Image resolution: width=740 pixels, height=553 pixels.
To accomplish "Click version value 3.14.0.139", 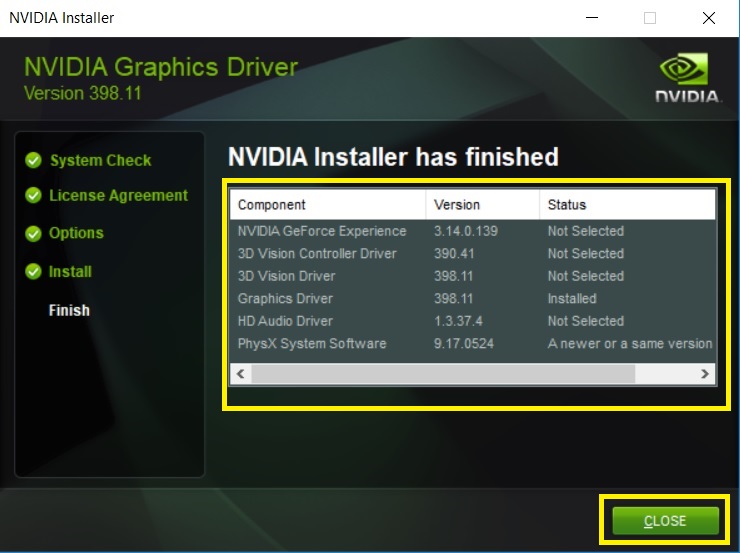I will [x=466, y=231].
